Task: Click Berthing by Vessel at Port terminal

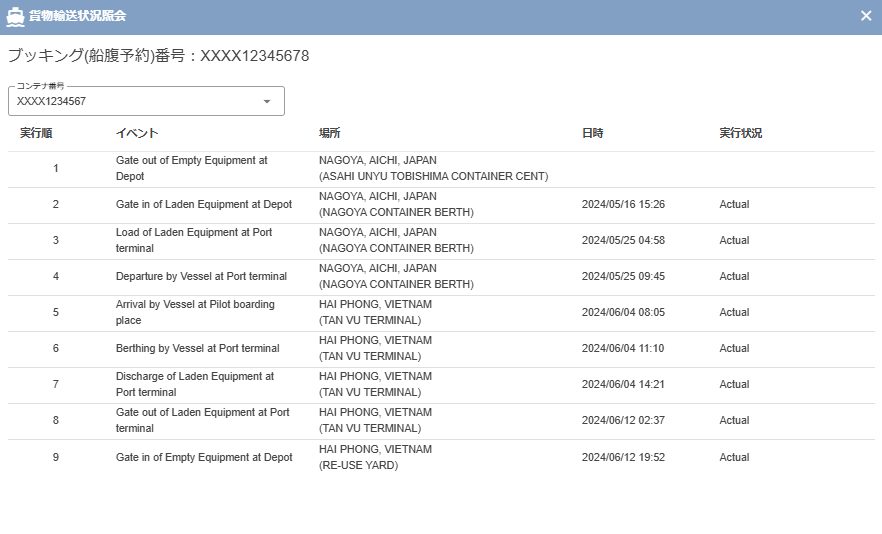Action: (197, 348)
